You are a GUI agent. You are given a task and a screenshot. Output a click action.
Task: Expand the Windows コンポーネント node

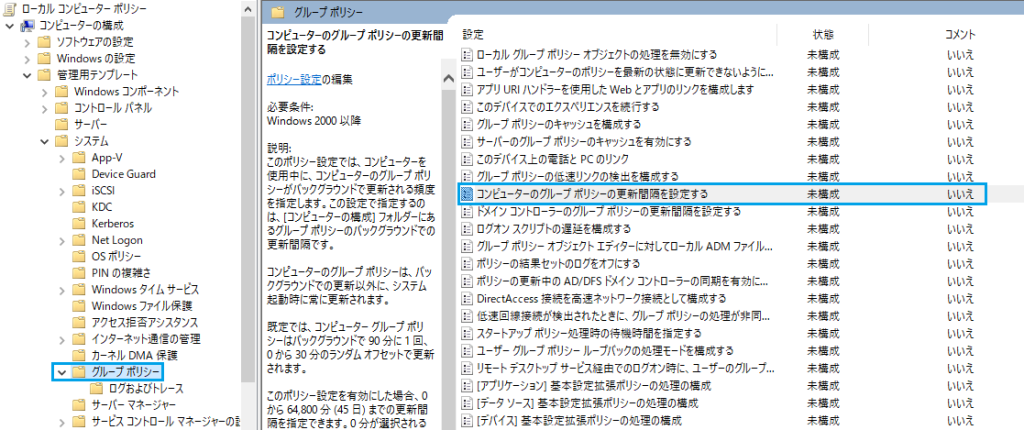coord(44,91)
